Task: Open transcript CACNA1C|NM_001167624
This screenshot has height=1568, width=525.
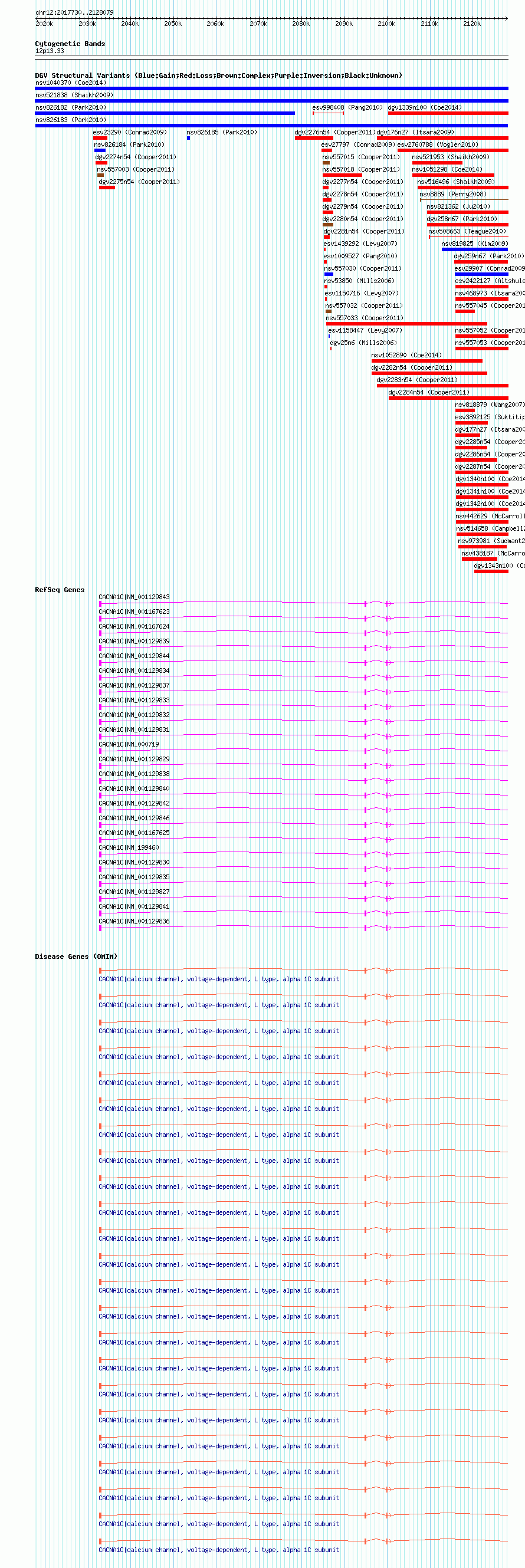Action: pyautogui.click(x=134, y=626)
